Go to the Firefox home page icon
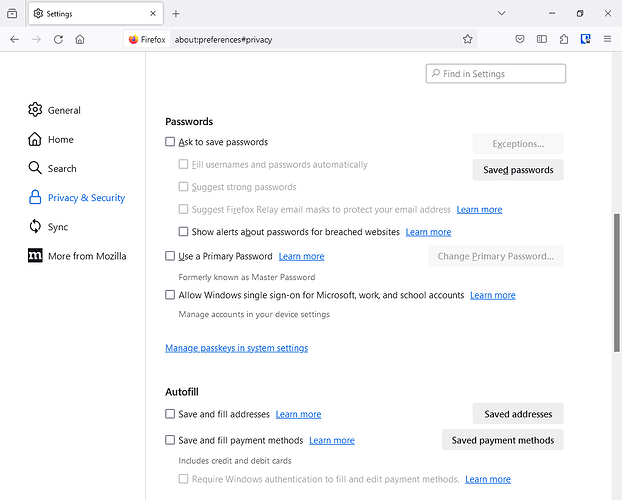622x500 pixels. [80, 39]
